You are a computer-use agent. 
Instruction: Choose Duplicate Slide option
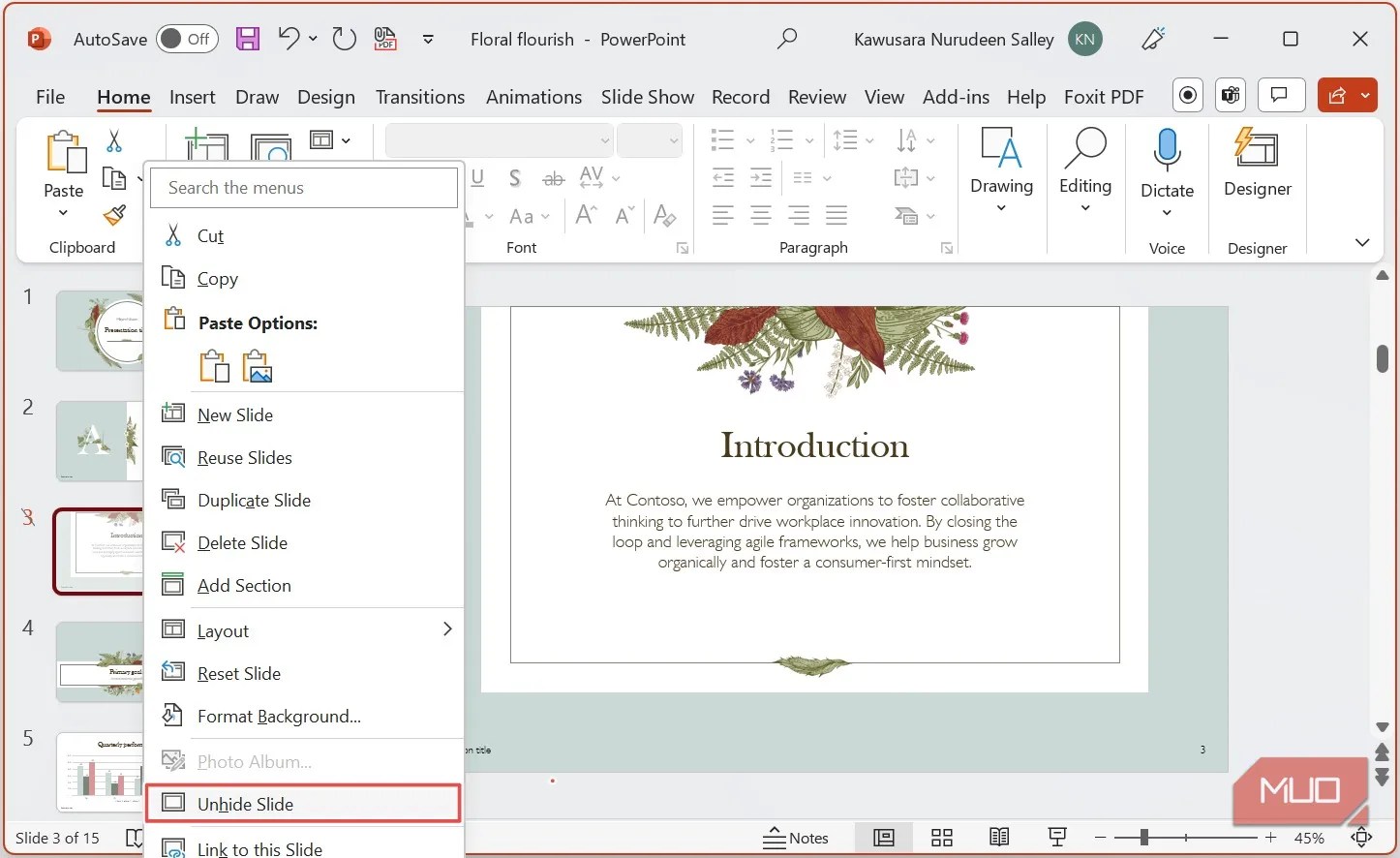pyautogui.click(x=254, y=501)
